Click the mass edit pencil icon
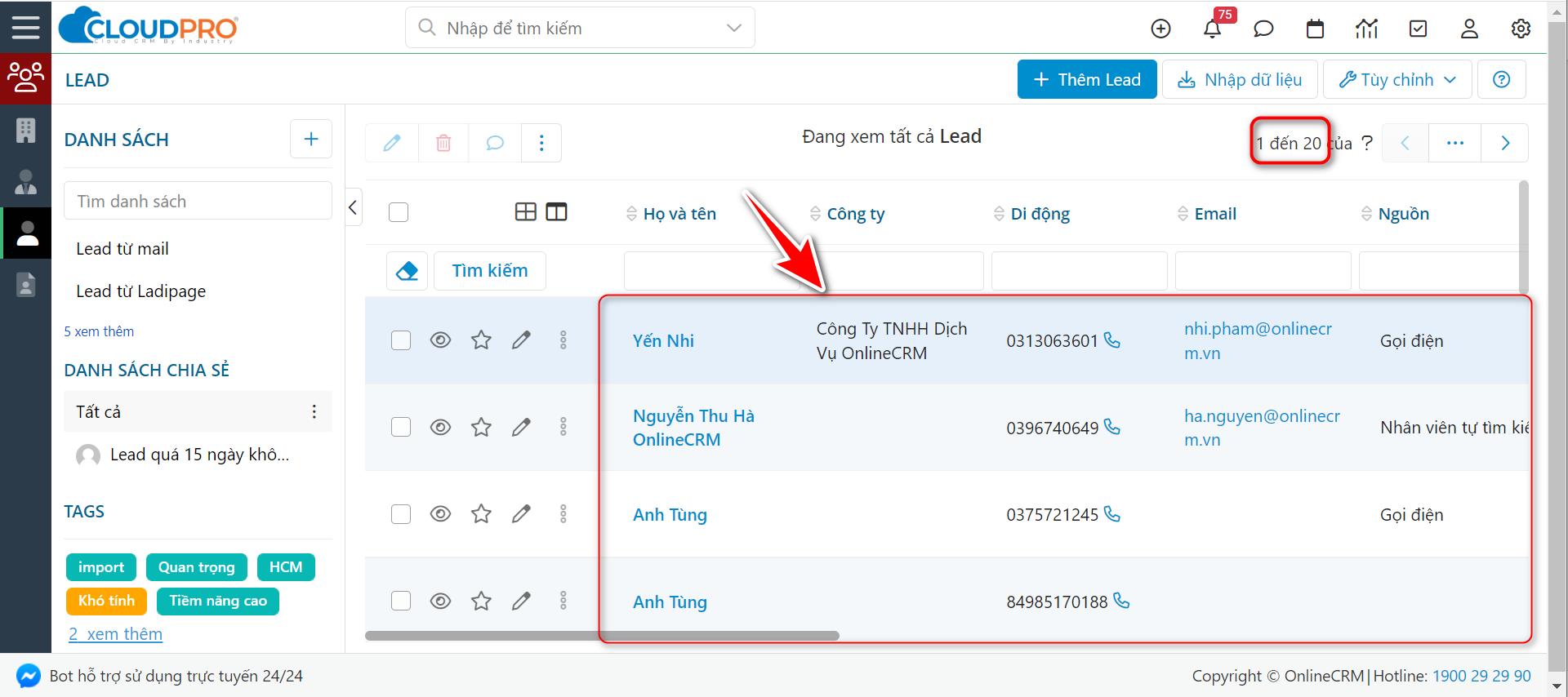The width and height of the screenshot is (1568, 697). [x=392, y=143]
